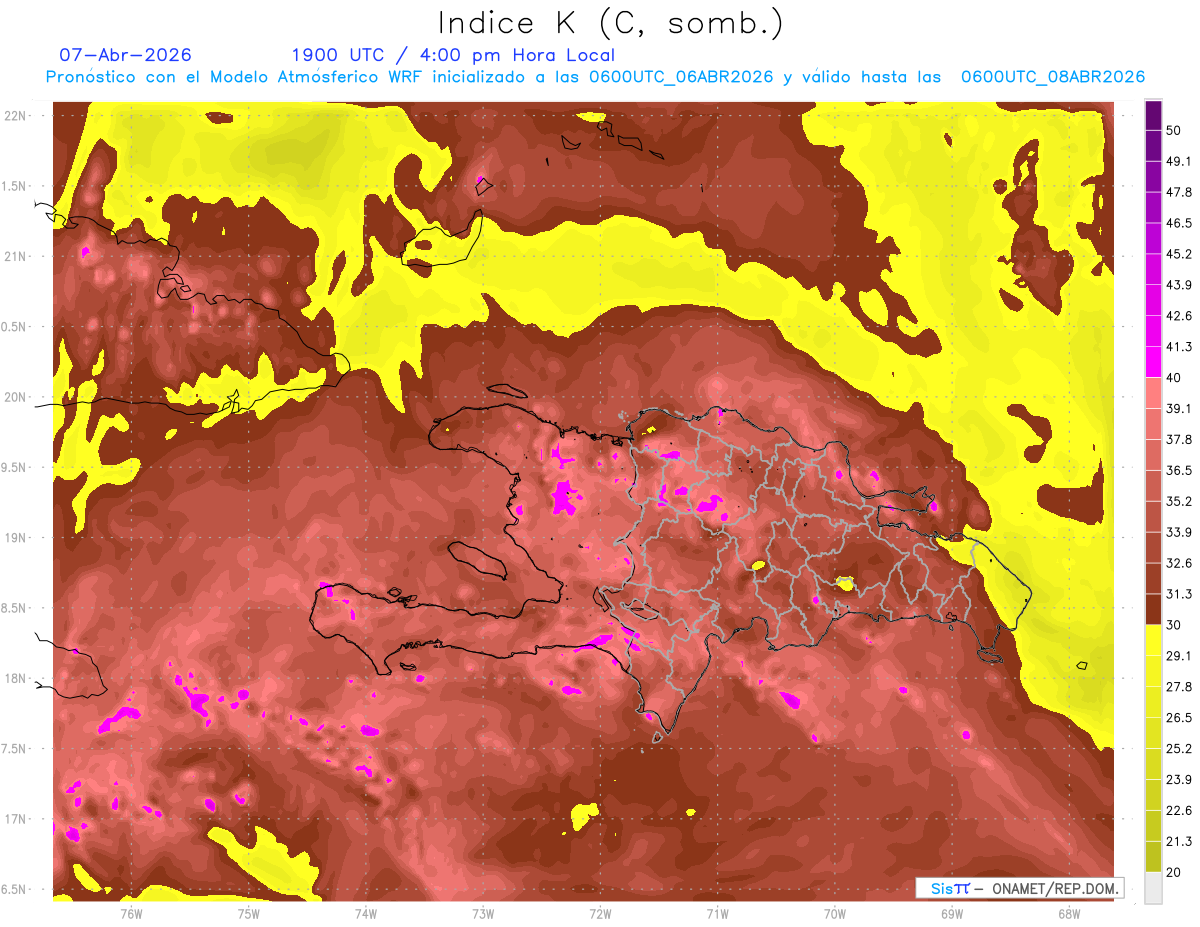Click the WRF model forecast description line
Viewport: 1200px width, 927px height.
tap(595, 77)
